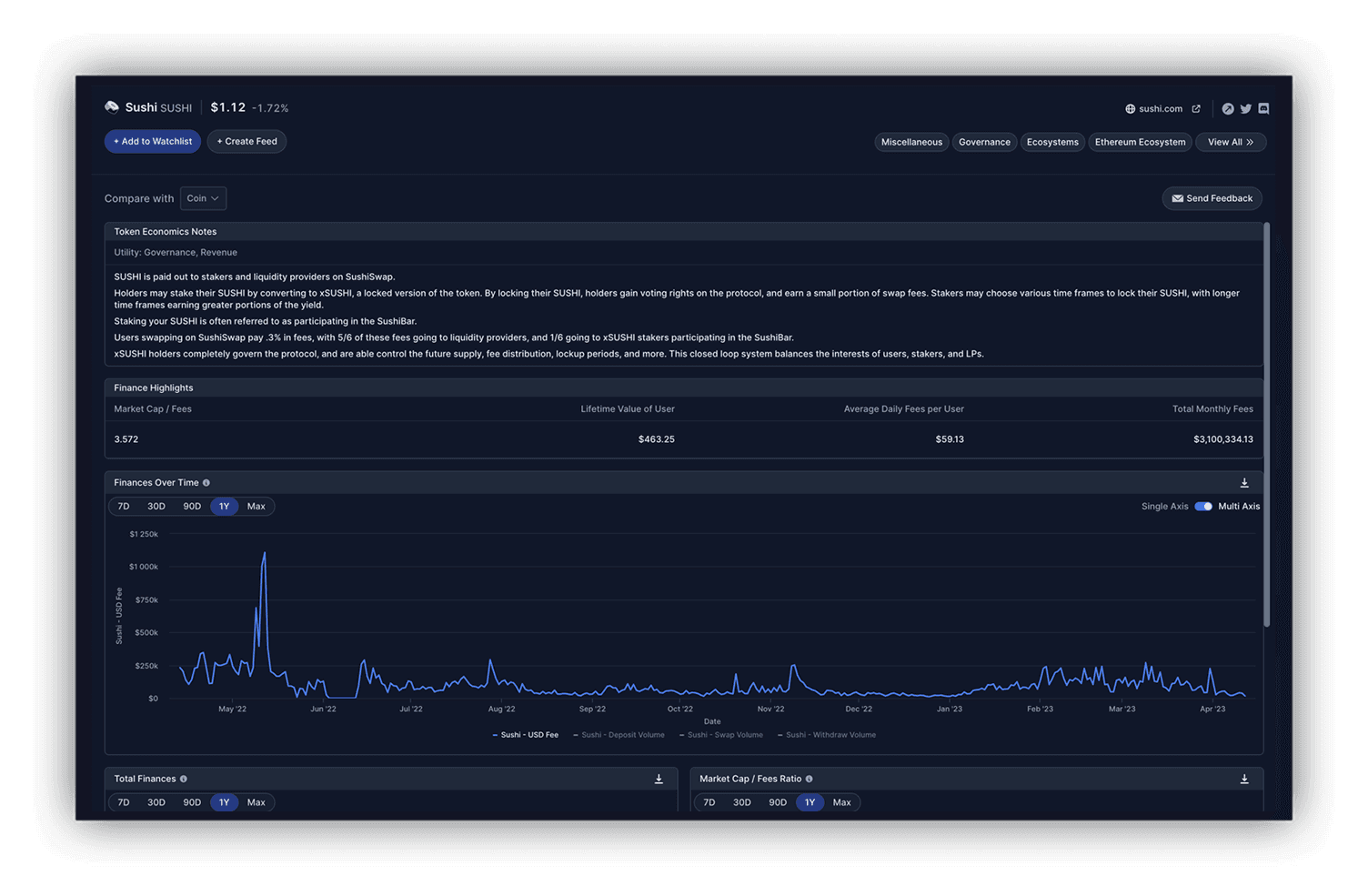The width and height of the screenshot is (1368, 896).
Task: Open the Coin compare dropdown
Action: click(x=203, y=198)
